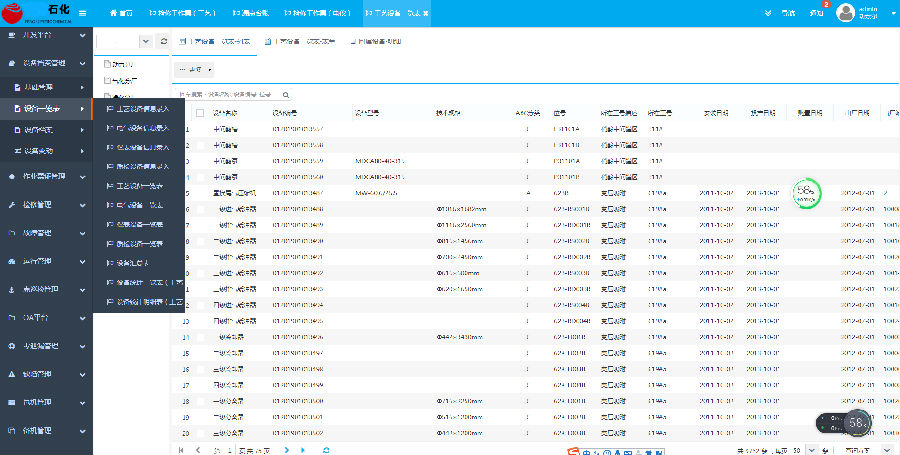This screenshot has height=455, width=900.
Task: Jump to last page with the pager icon
Action: point(304,450)
